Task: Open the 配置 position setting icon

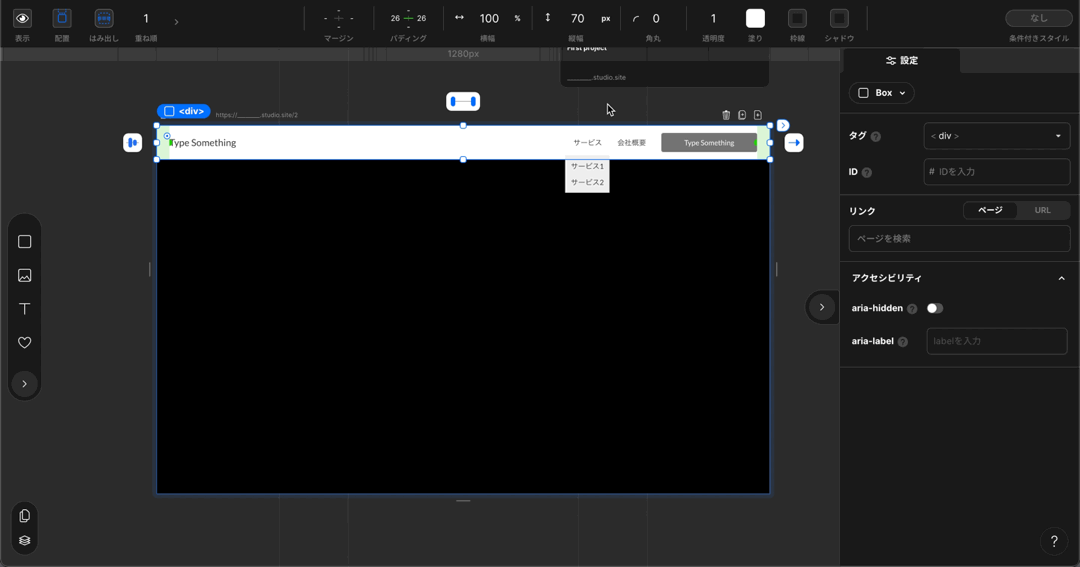Action: point(62,19)
